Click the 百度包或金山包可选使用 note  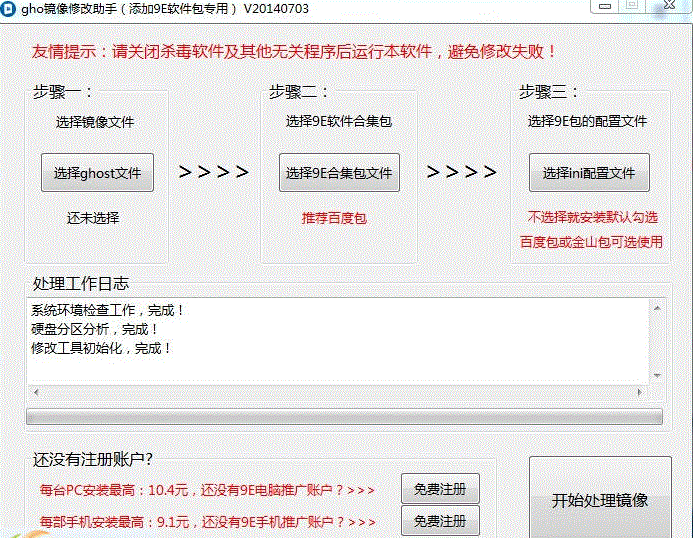click(591, 242)
